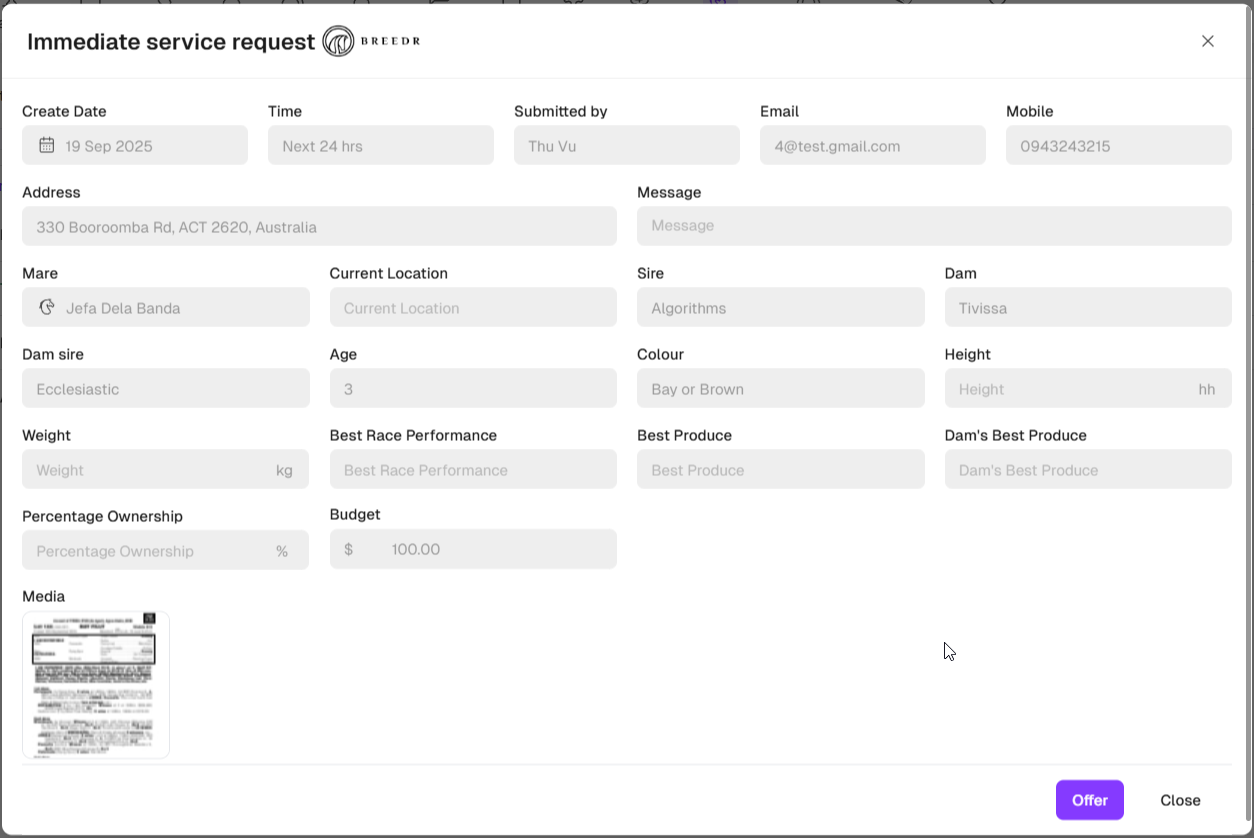Click the horse icon in Mare field
The width and height of the screenshot is (1254, 838).
tap(47, 307)
